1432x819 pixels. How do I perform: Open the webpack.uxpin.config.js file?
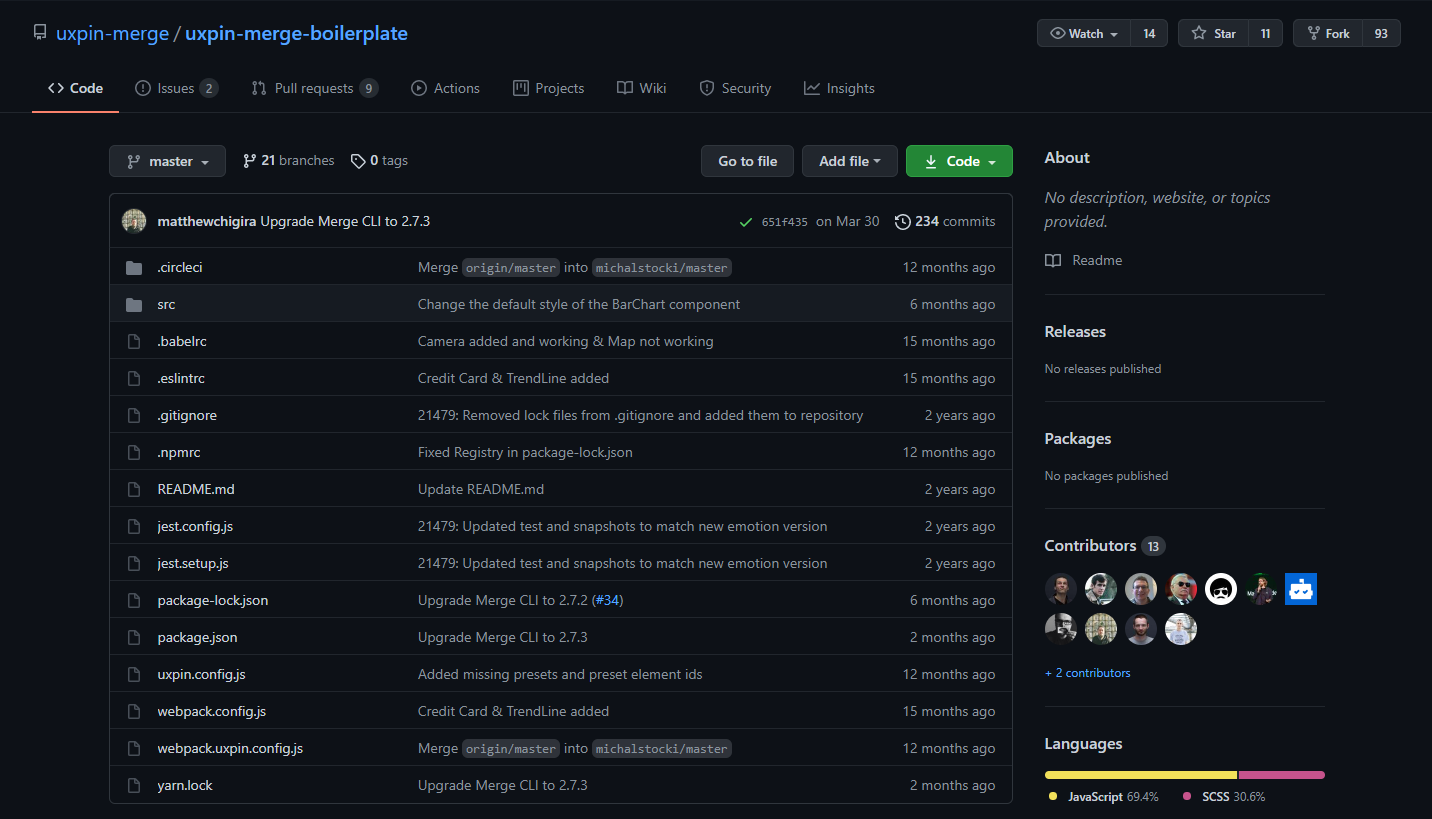point(230,748)
